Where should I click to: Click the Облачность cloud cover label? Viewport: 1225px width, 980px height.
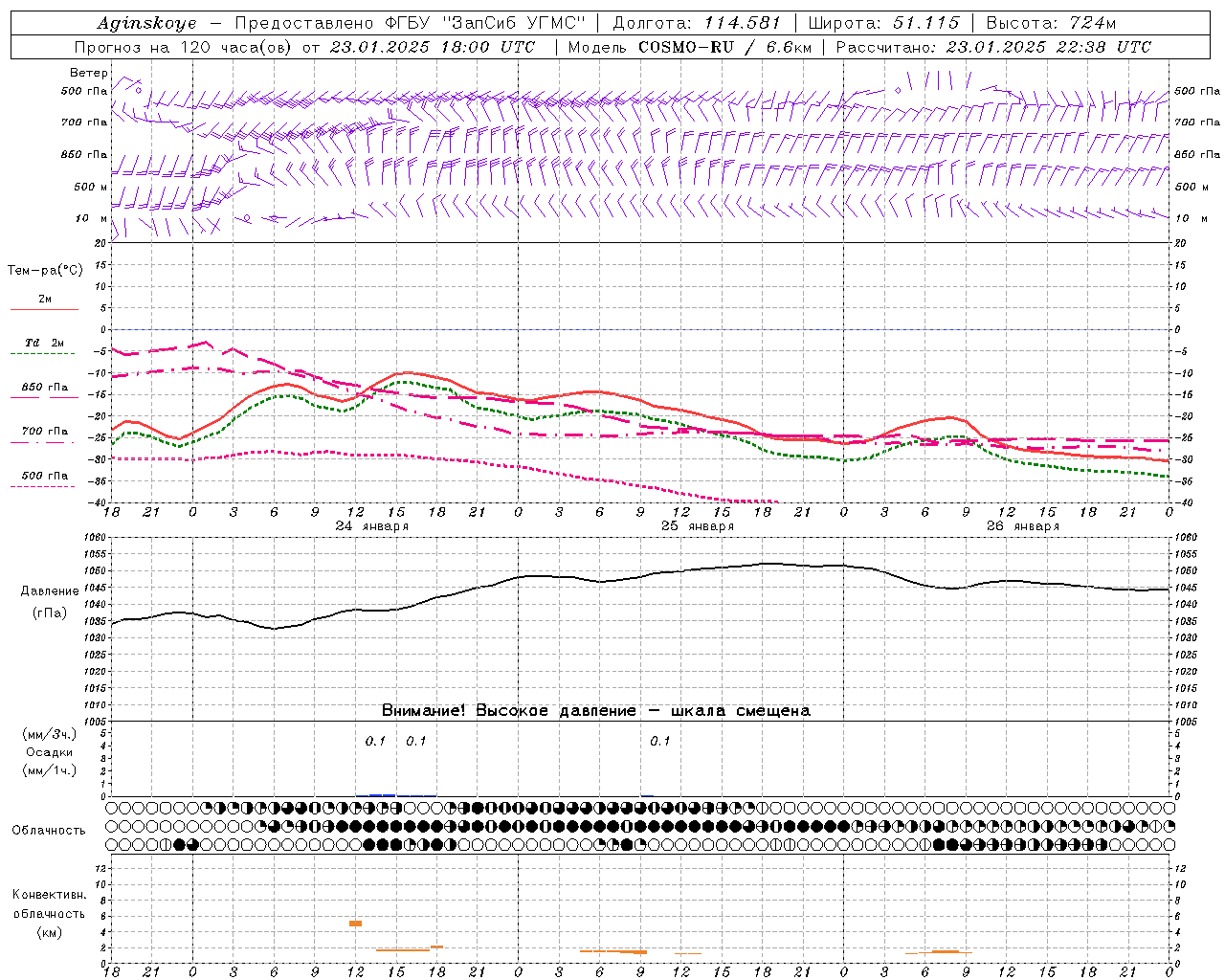[x=49, y=831]
